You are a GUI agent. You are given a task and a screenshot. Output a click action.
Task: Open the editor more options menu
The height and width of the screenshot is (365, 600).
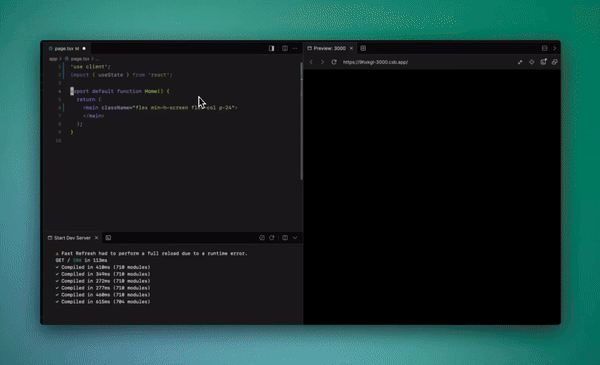point(295,48)
